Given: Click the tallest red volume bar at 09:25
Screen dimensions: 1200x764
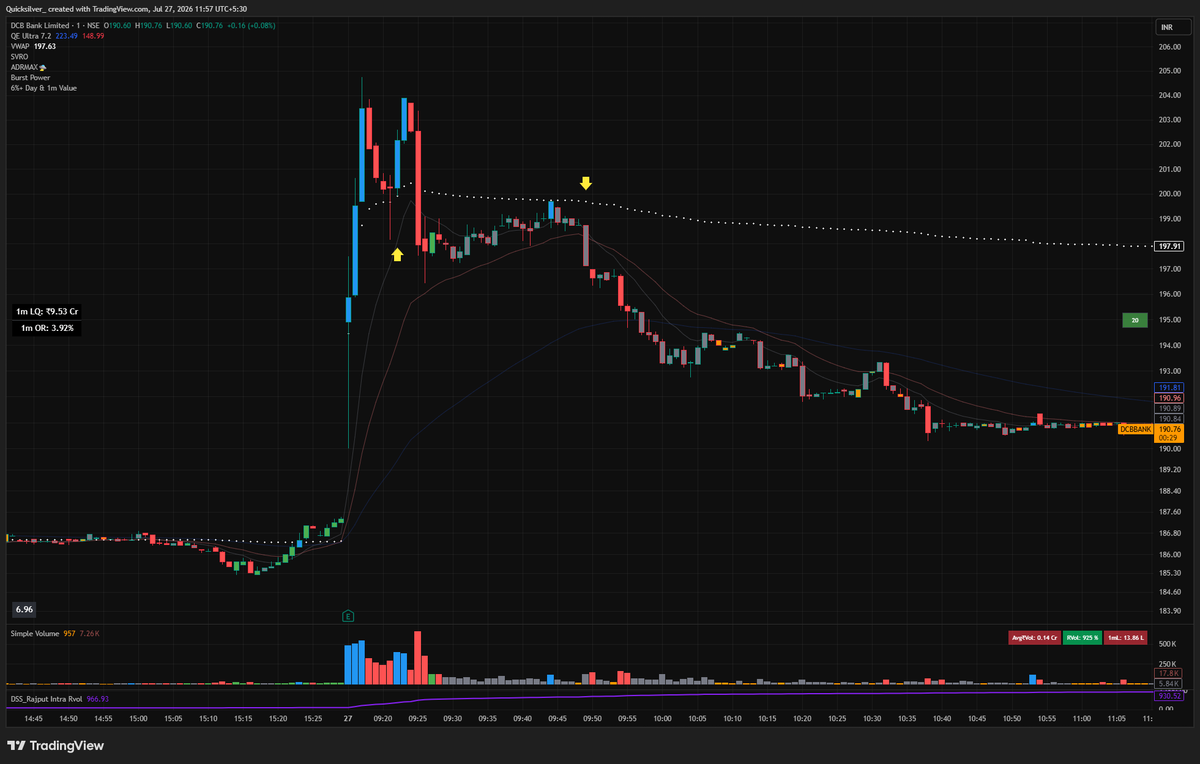Looking at the screenshot, I should coord(418,658).
